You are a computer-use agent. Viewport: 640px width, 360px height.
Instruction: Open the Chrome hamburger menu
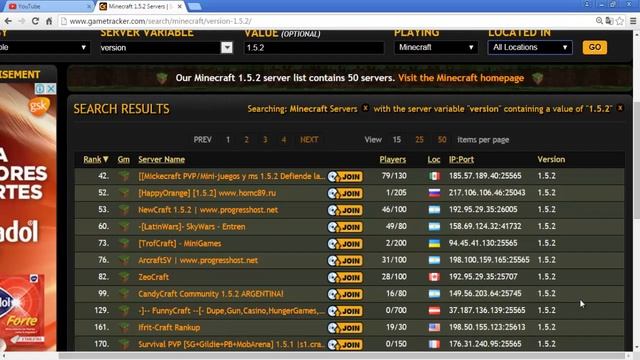pyautogui.click(x=633, y=21)
